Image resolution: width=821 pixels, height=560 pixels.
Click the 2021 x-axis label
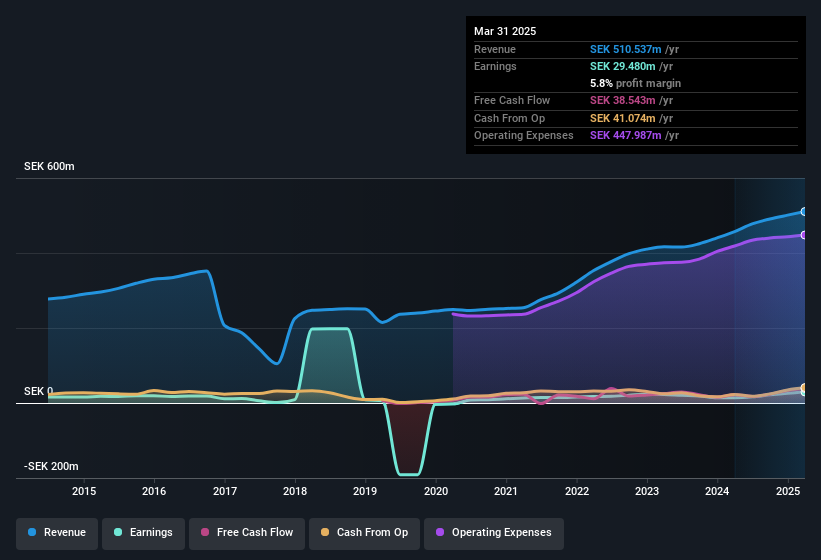[x=506, y=491]
